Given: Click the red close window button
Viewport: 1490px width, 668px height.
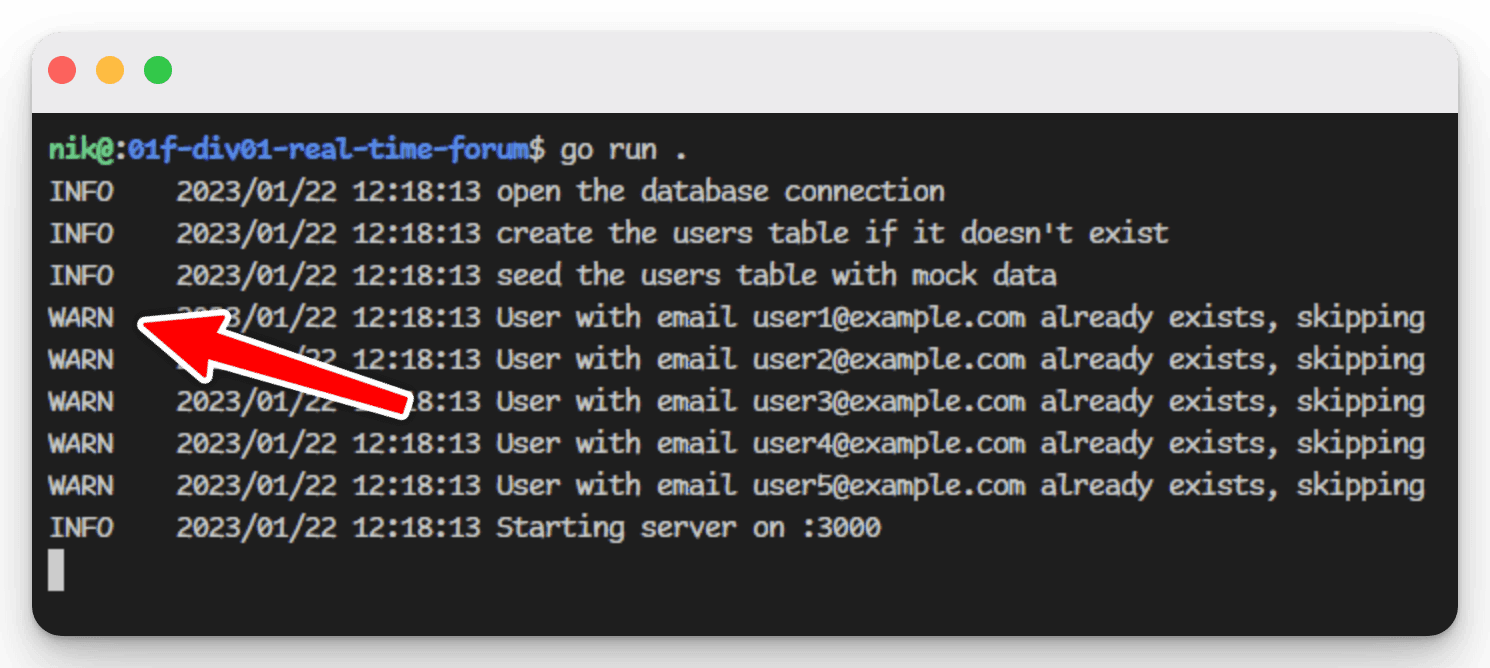Looking at the screenshot, I should (62, 70).
